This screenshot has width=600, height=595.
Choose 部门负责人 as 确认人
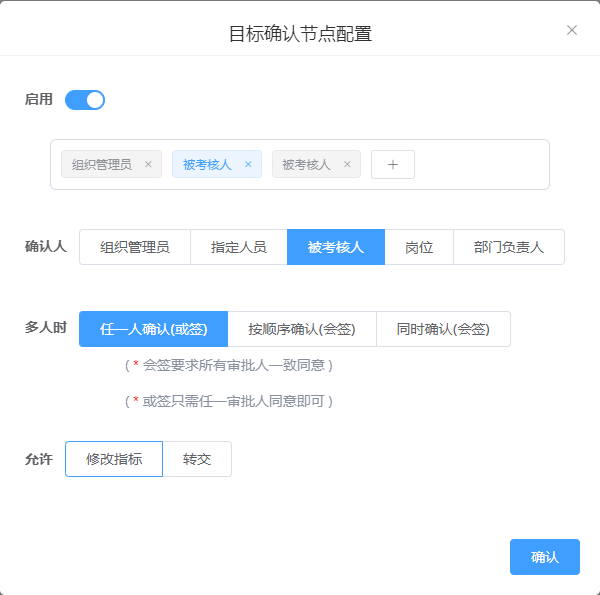[x=508, y=247]
